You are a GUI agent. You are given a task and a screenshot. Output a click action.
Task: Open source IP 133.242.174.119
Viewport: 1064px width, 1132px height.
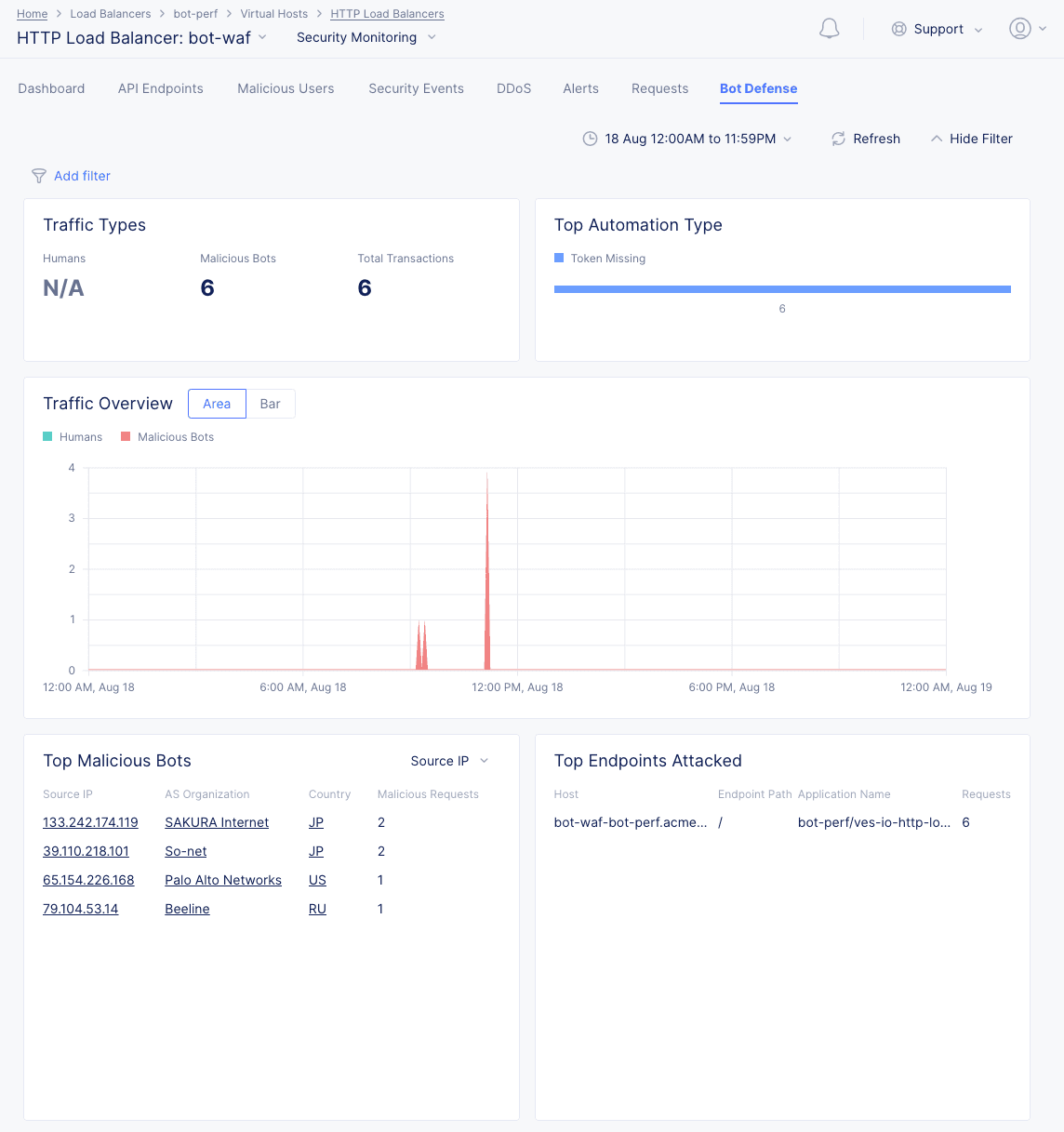[90, 822]
